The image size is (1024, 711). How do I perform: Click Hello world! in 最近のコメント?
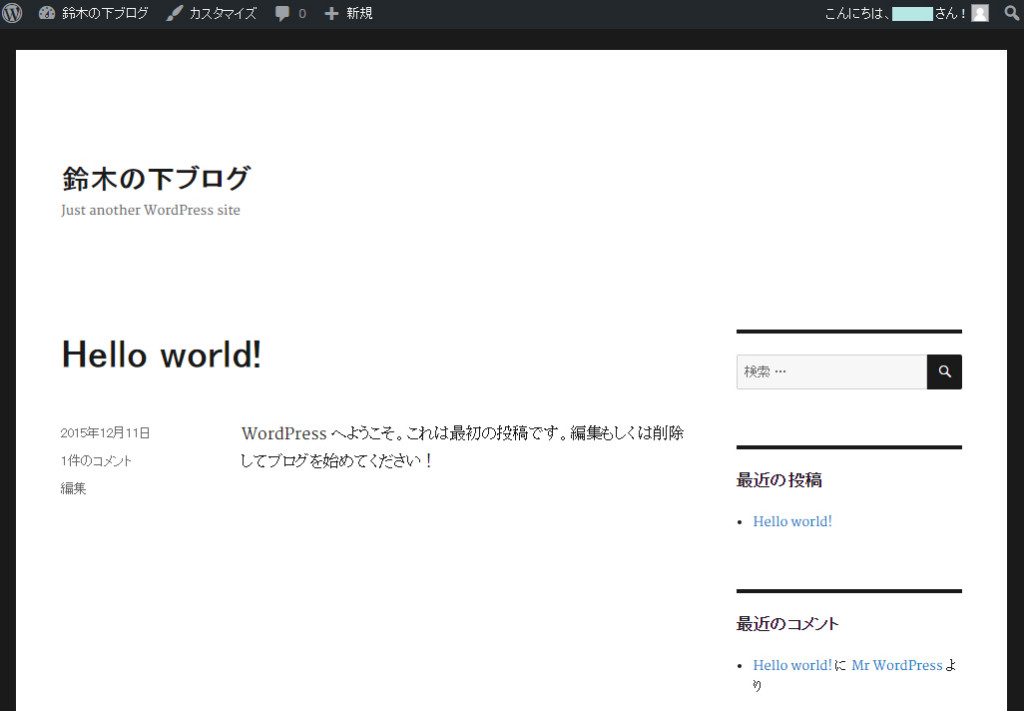[792, 665]
